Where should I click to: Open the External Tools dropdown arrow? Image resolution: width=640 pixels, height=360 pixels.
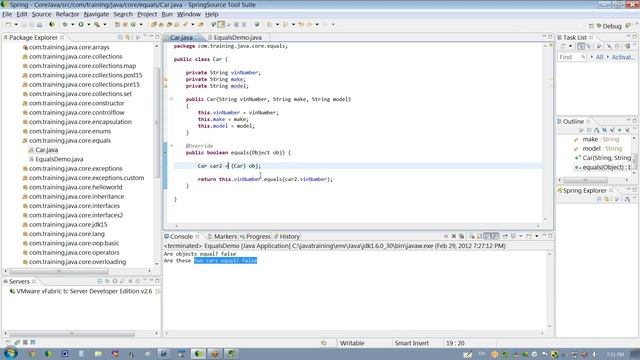coord(105,25)
